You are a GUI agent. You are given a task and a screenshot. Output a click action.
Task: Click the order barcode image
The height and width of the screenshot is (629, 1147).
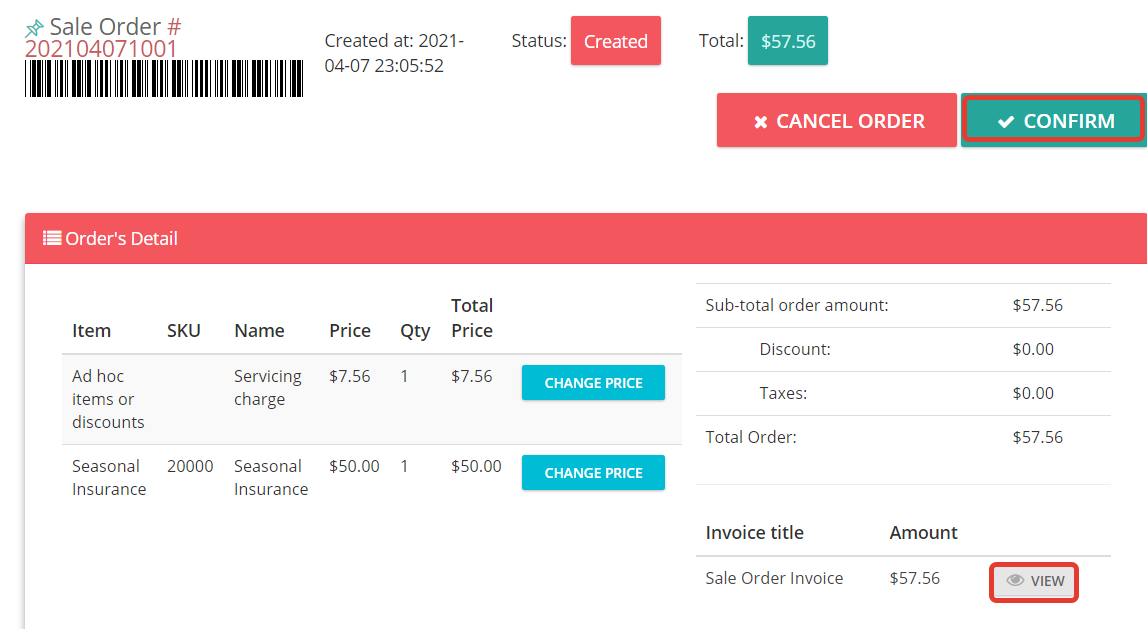164,78
